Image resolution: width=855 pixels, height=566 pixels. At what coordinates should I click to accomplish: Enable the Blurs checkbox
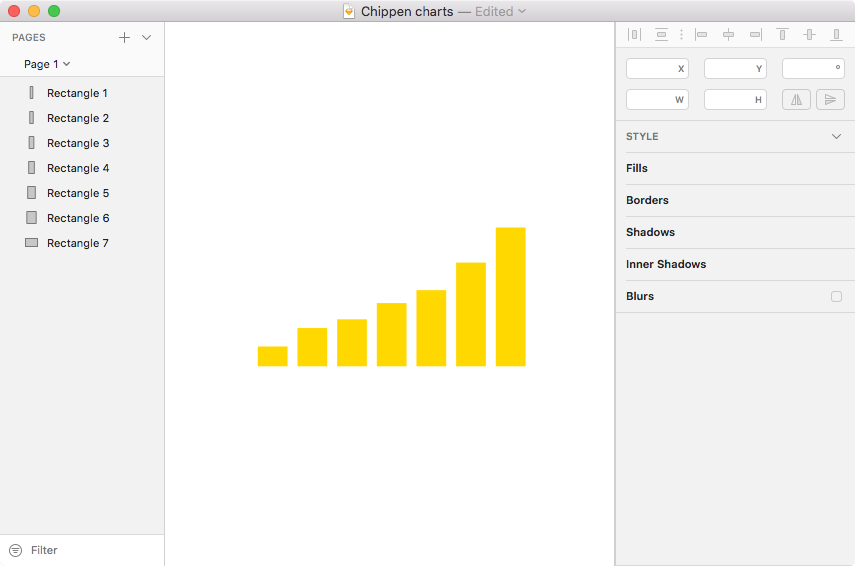(x=836, y=297)
